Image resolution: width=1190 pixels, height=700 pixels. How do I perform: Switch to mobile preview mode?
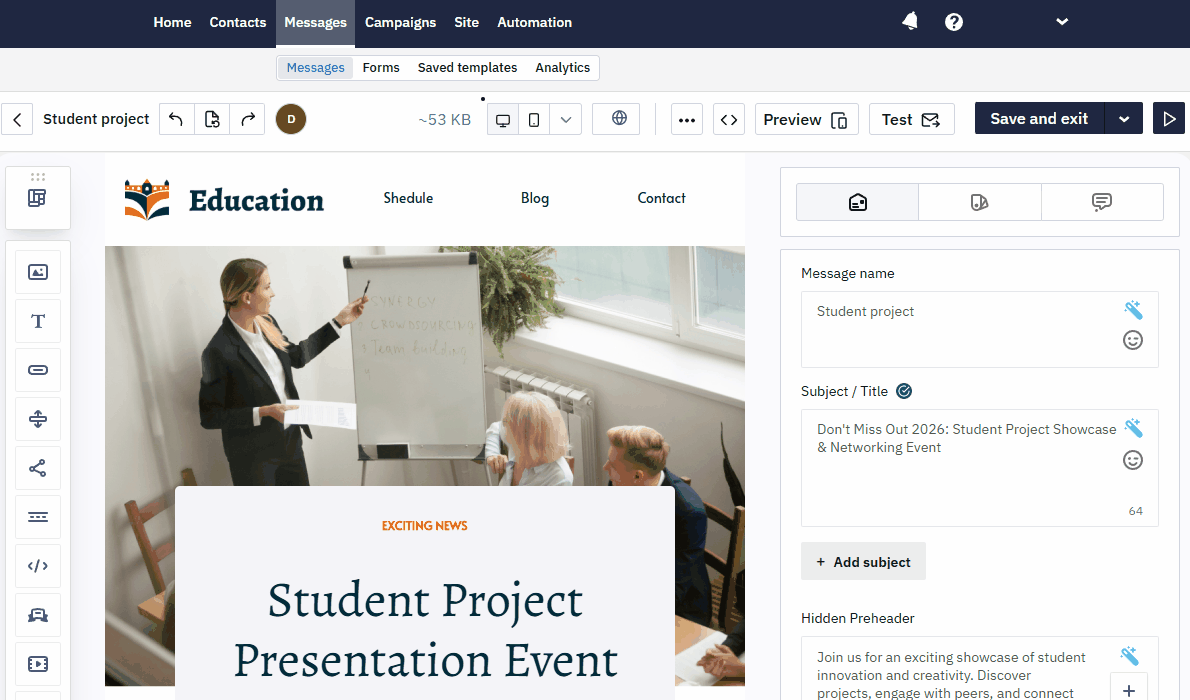pos(534,120)
